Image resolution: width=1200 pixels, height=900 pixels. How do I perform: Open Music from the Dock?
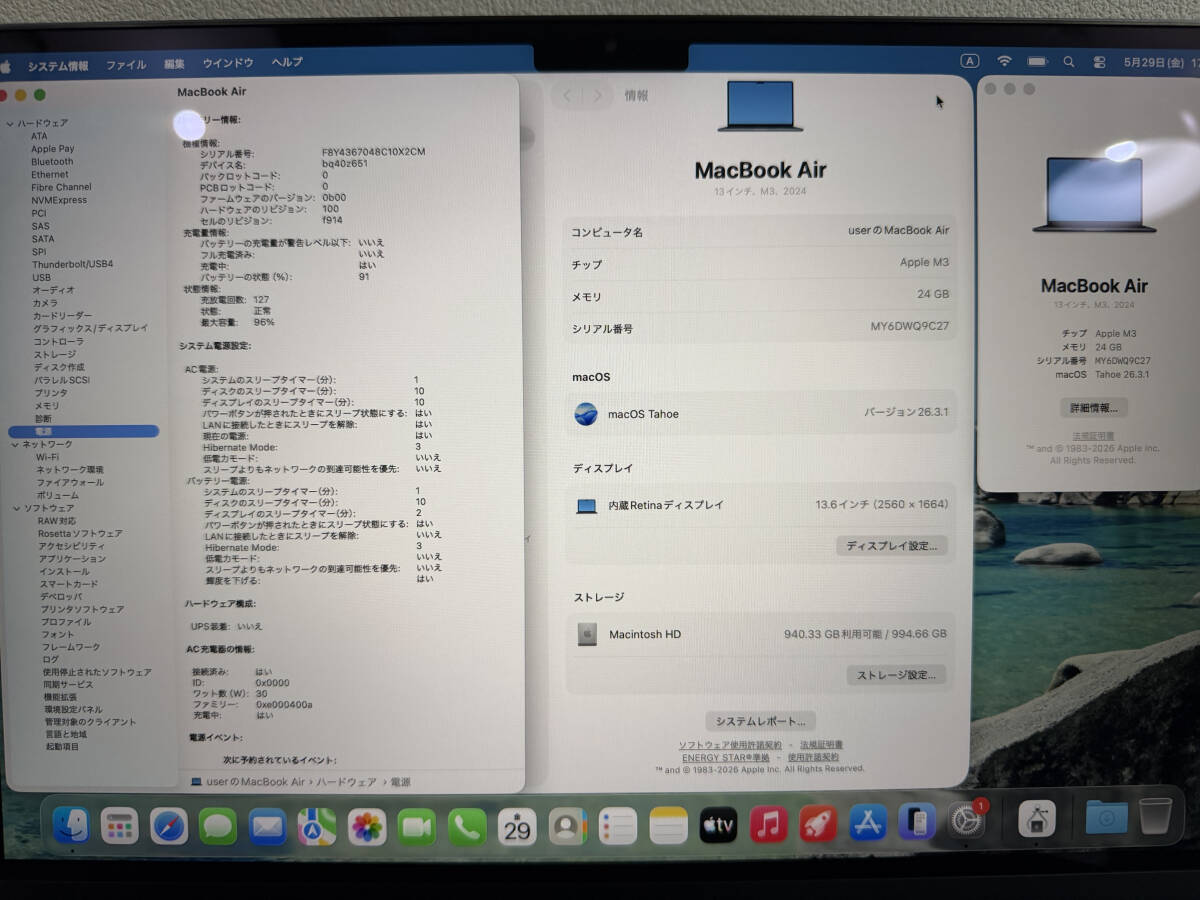pos(768,824)
